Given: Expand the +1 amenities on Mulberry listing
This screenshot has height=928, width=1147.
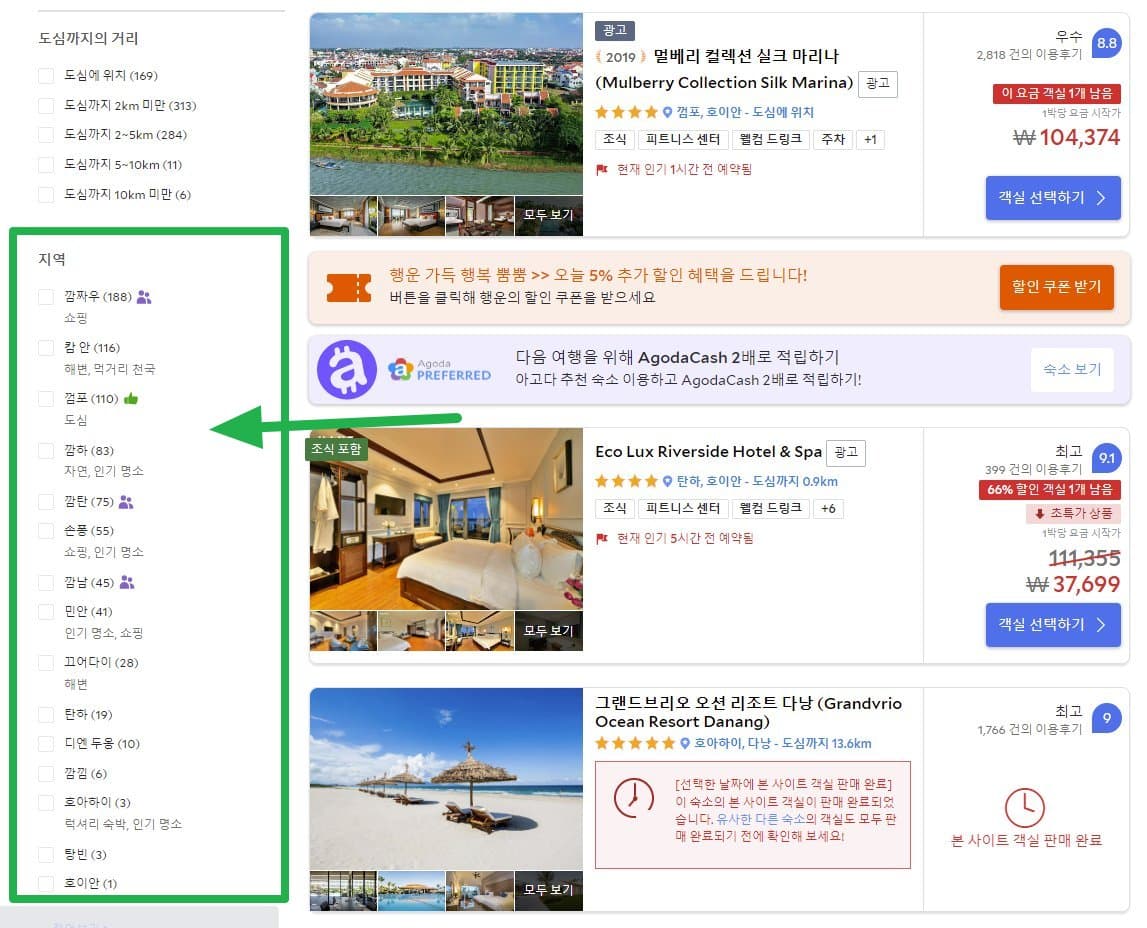Looking at the screenshot, I should (869, 140).
